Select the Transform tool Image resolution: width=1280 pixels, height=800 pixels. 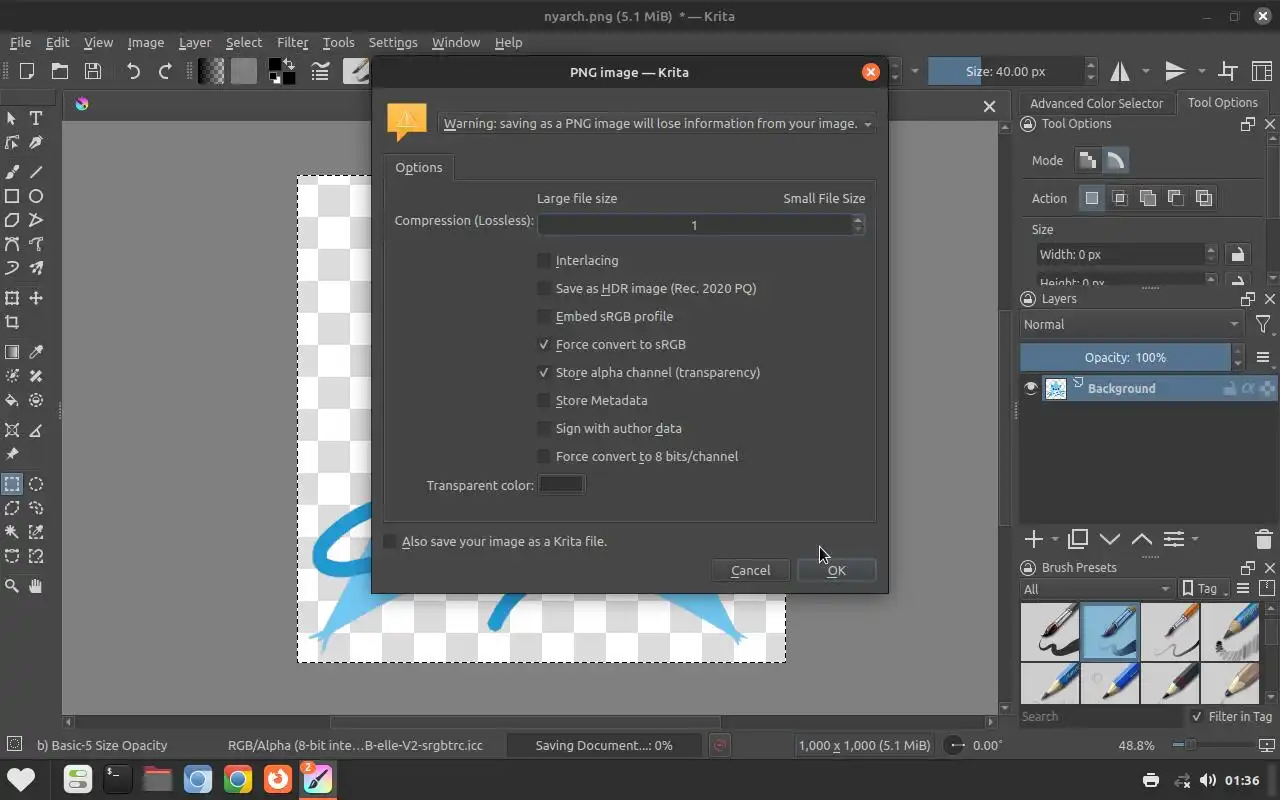pyautogui.click(x=12, y=298)
